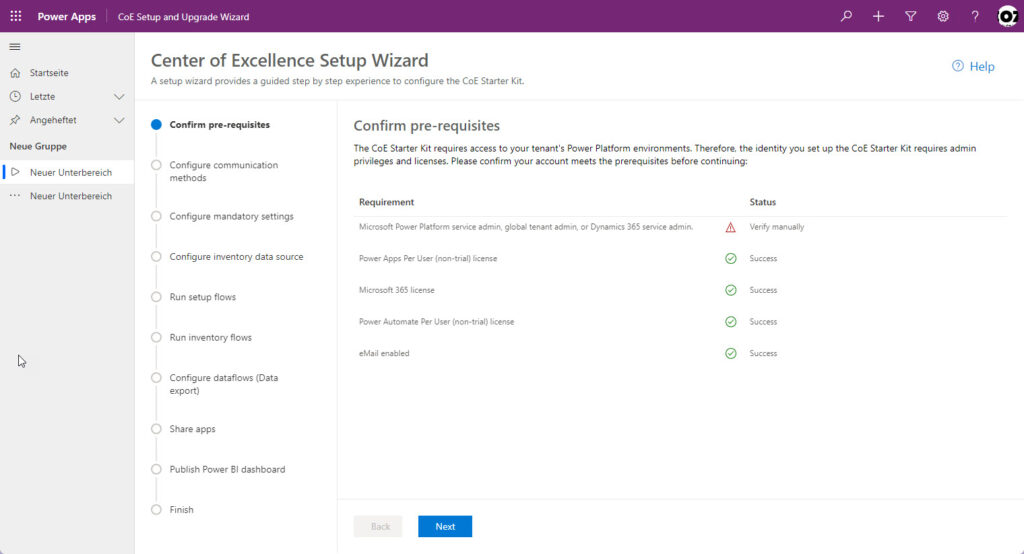Viewport: 1024px width, 554px height.
Task: Click the Next button
Action: pos(445,527)
